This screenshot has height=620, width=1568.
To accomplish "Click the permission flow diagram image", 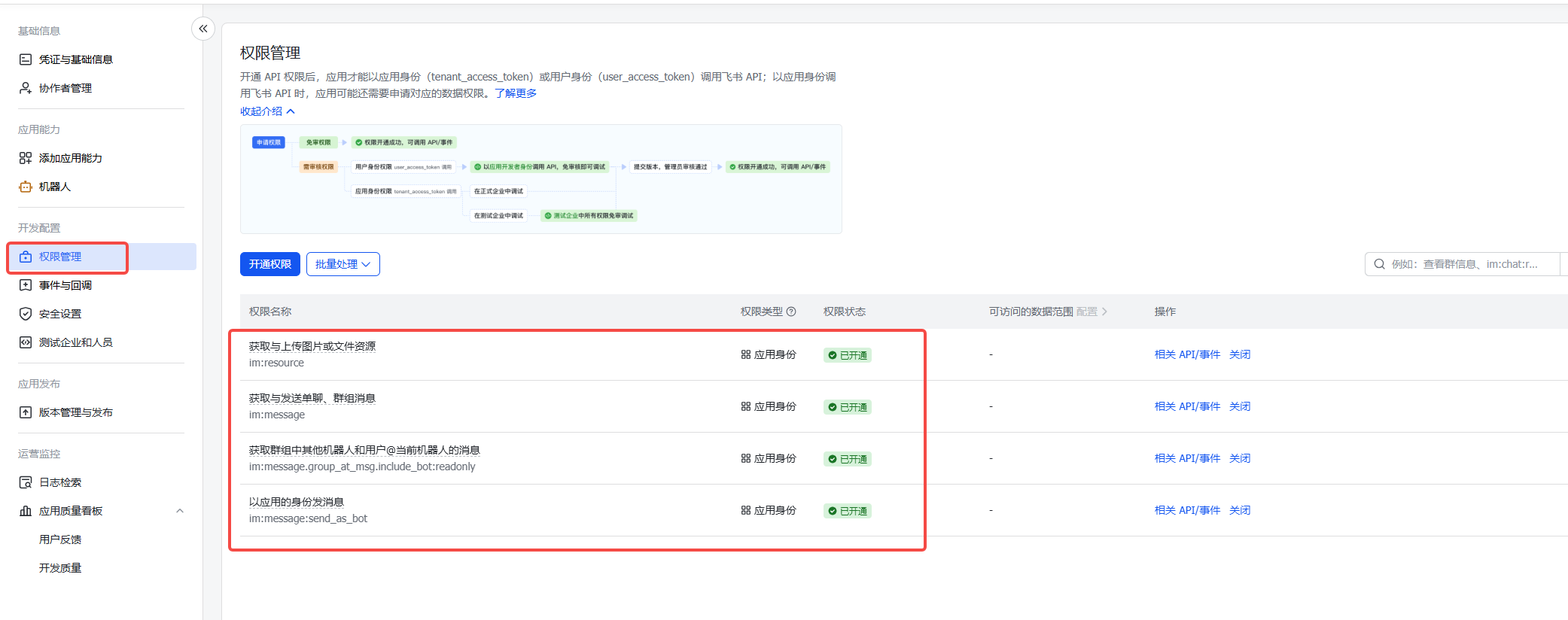I will click(540, 179).
